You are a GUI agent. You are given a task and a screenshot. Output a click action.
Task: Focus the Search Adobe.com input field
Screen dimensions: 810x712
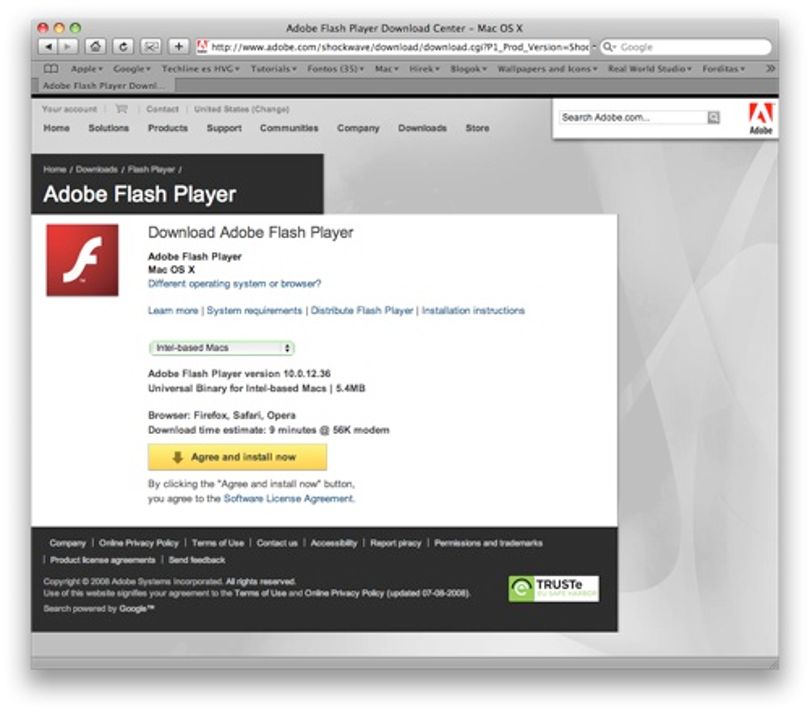point(633,118)
